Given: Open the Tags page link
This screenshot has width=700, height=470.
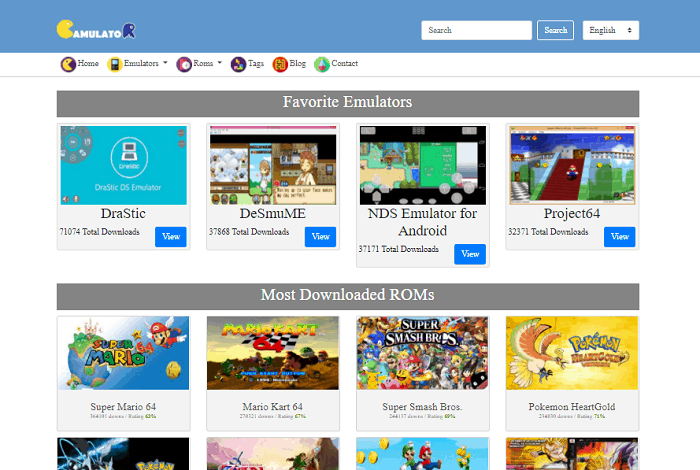Looking at the screenshot, I should 256,63.
